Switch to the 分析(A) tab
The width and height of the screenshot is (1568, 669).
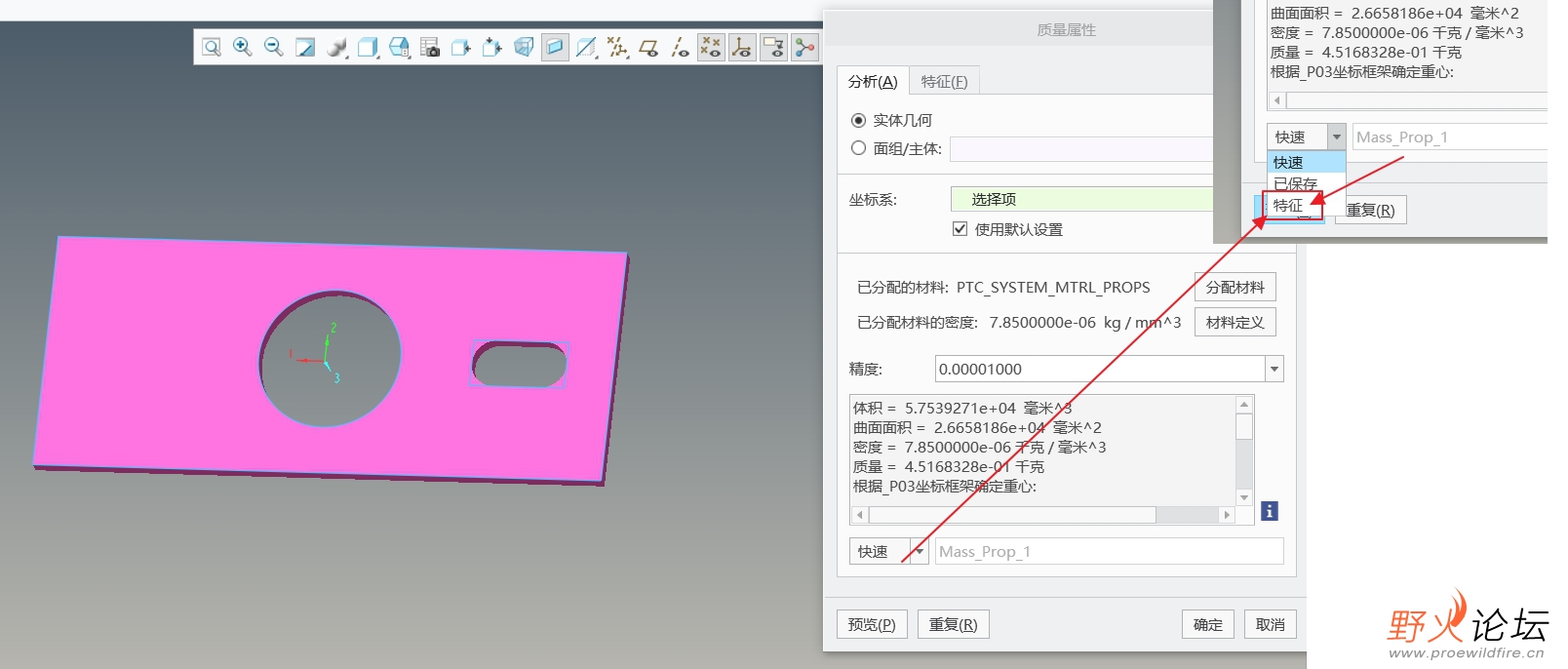click(x=873, y=81)
